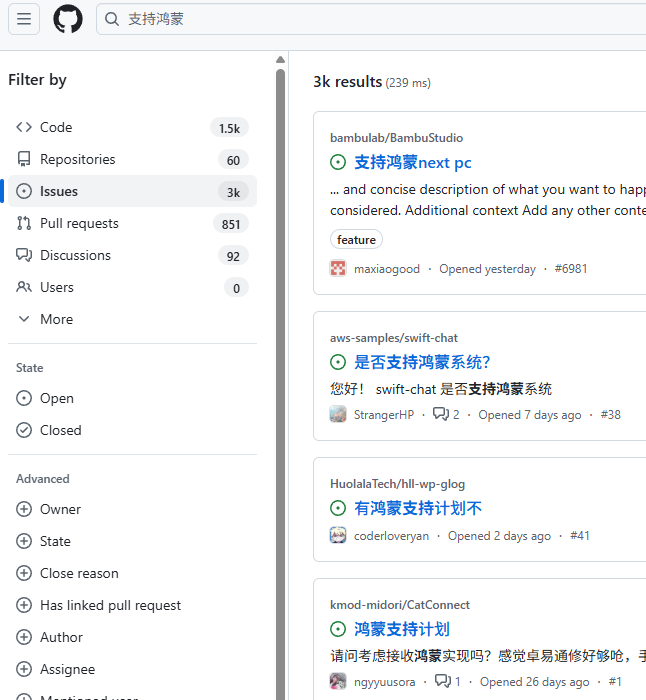
Task: Expand the More filter types
Action: [132, 319]
